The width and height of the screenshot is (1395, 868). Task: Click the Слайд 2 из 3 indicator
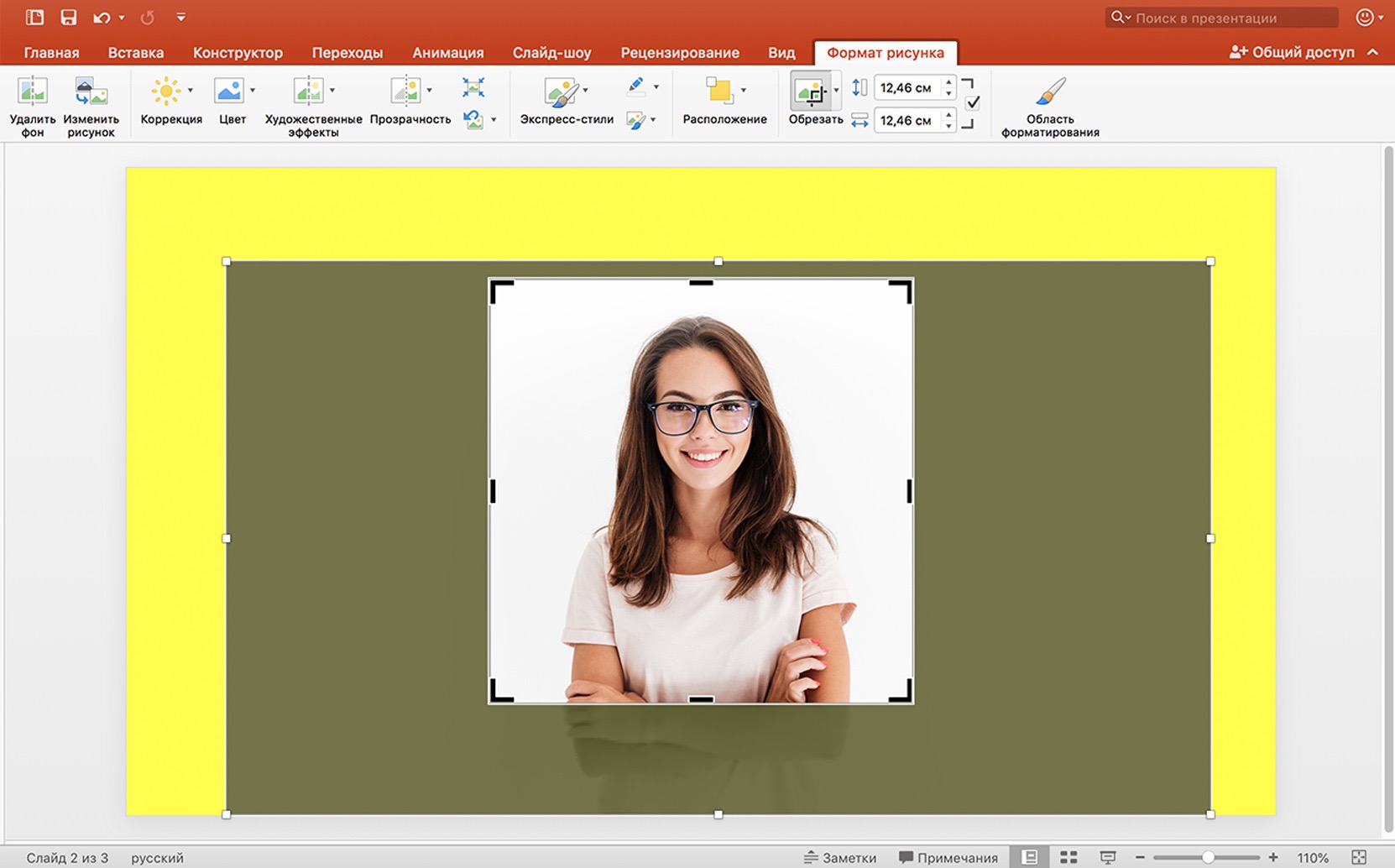[67, 858]
